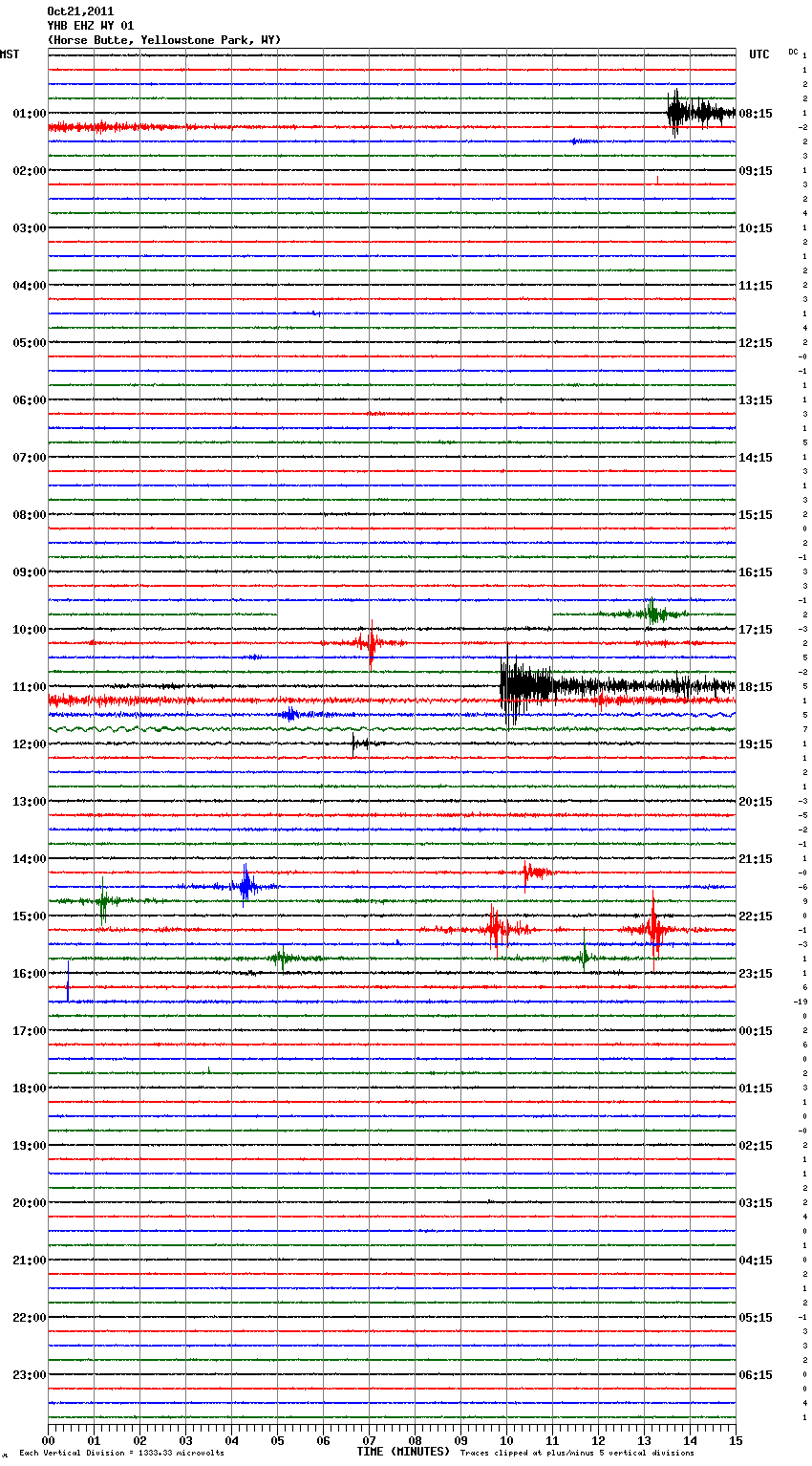Click the MST timezone label
812x1466 pixels.
[10, 54]
